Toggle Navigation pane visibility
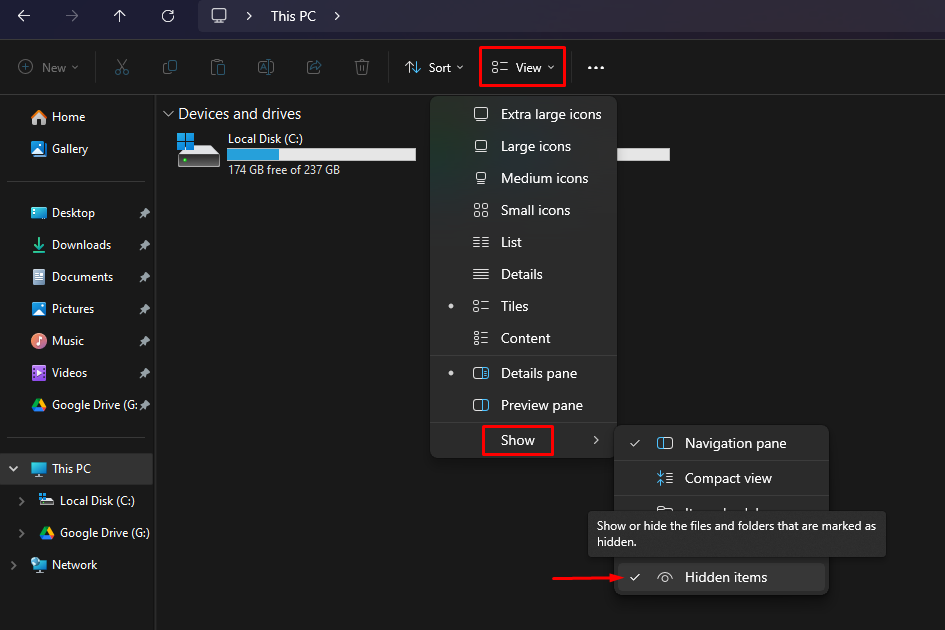The width and height of the screenshot is (945, 630). coord(721,444)
